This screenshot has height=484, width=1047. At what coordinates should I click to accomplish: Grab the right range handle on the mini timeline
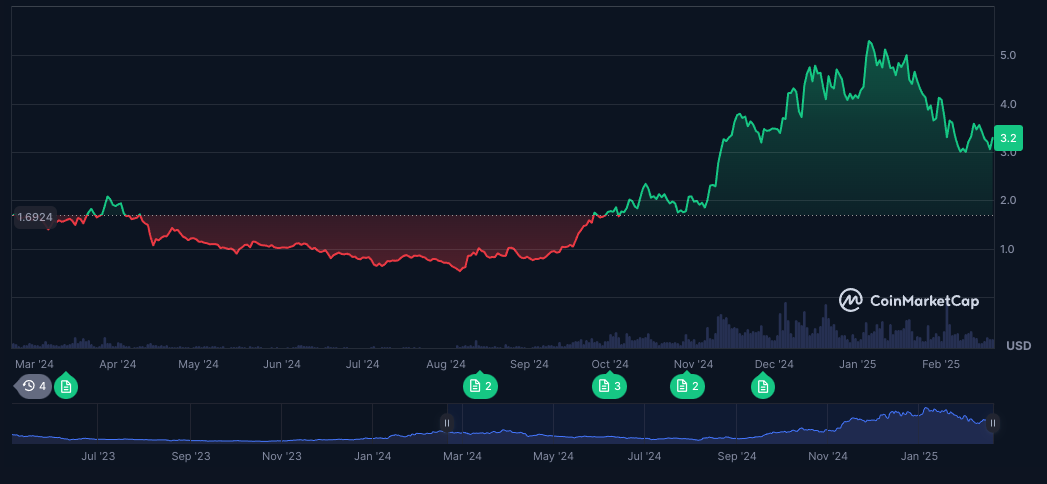tap(993, 423)
